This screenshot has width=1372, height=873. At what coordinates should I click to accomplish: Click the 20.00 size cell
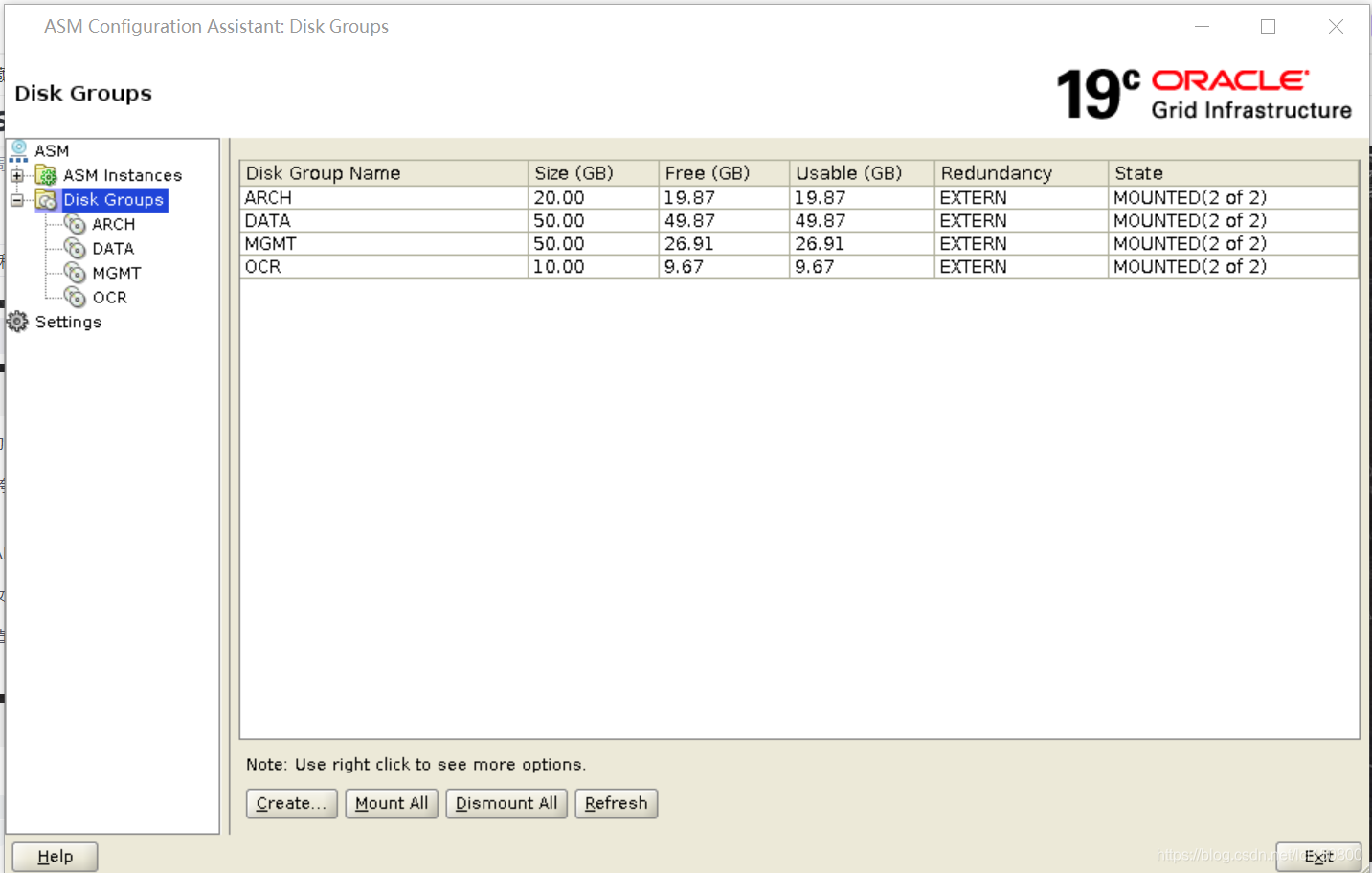point(594,197)
